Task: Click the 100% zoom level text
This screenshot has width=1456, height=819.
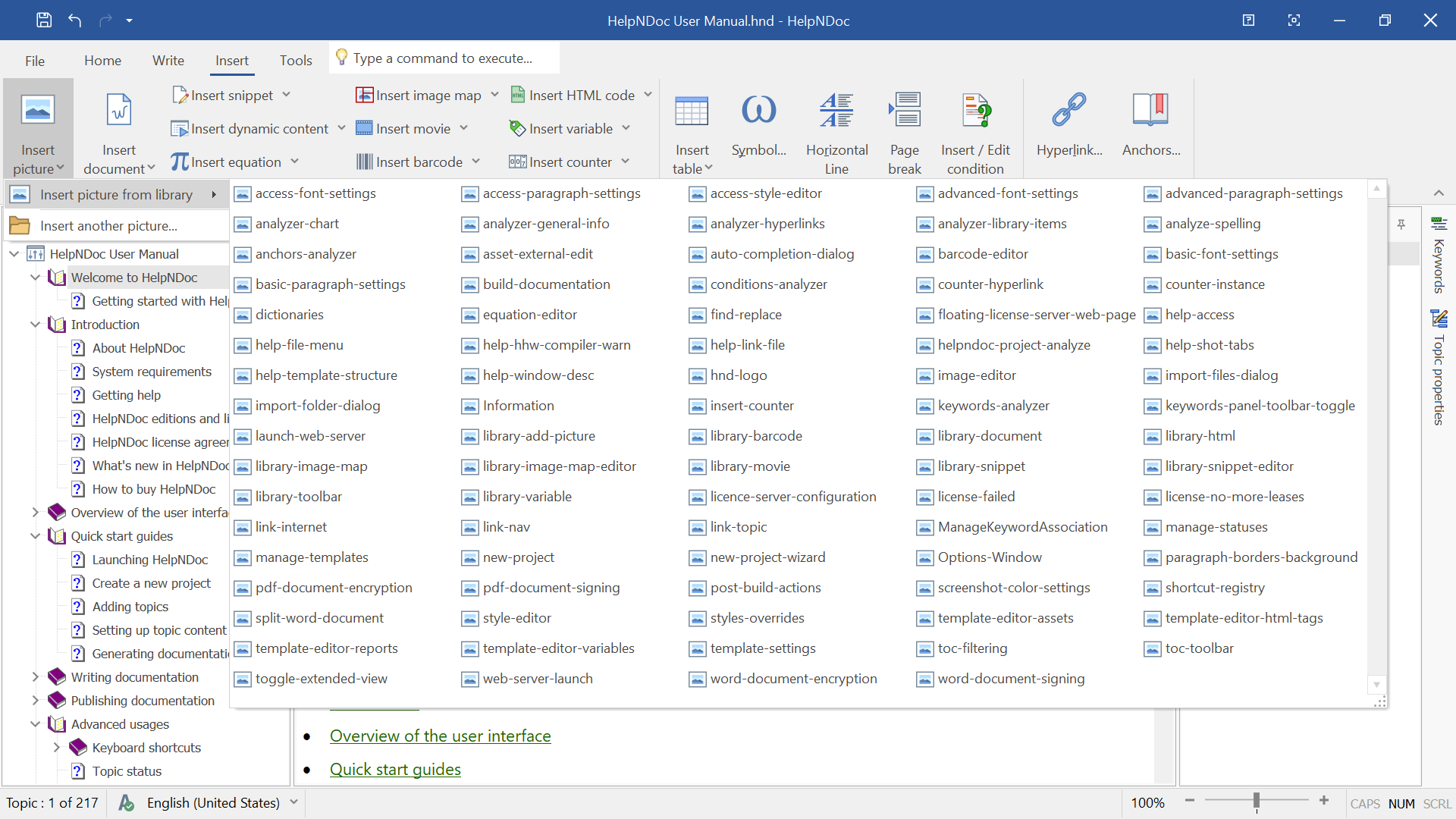Action: pos(1147,803)
